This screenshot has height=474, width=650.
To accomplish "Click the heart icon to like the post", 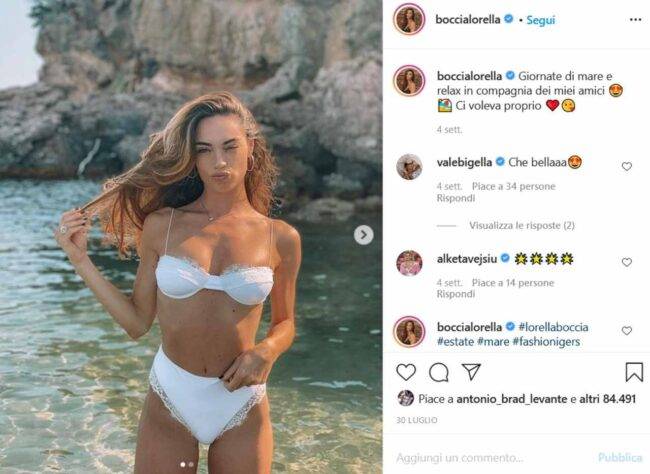I will point(406,372).
